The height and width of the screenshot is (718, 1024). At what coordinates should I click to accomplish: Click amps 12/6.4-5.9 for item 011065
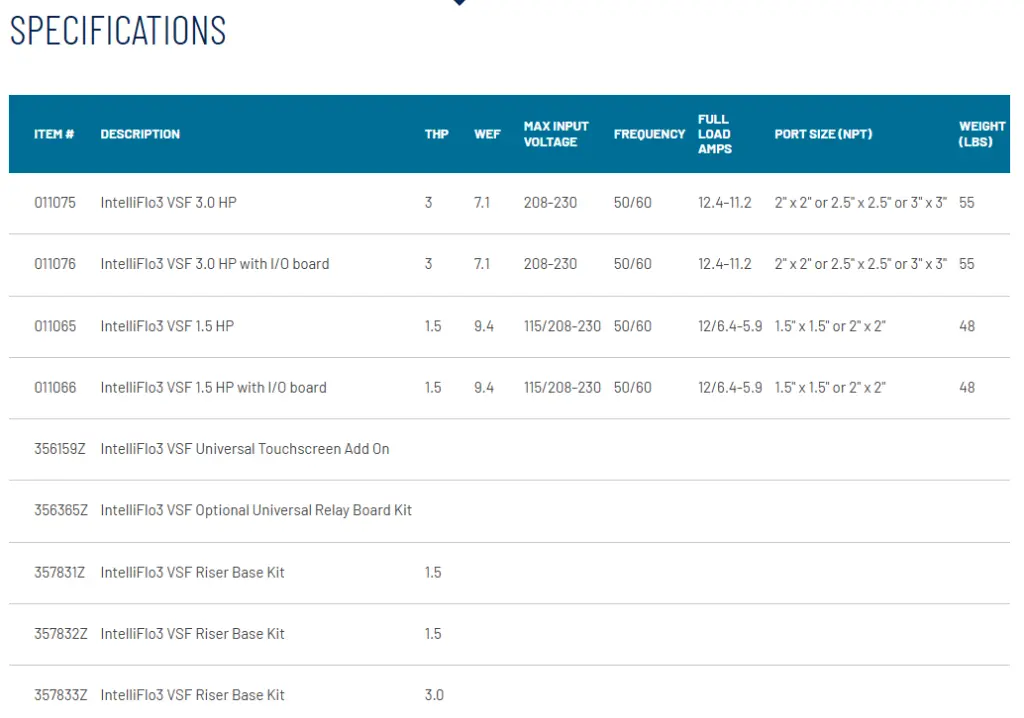coord(730,326)
